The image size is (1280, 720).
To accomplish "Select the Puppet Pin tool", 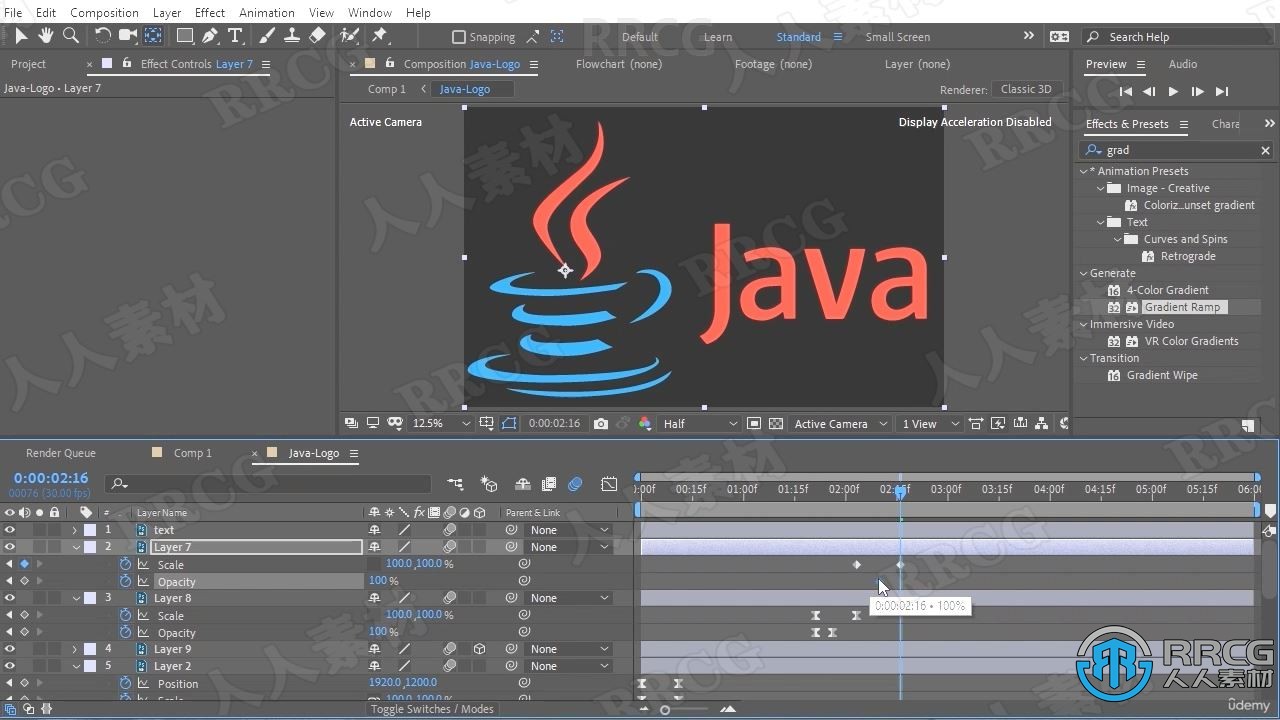I will click(379, 36).
